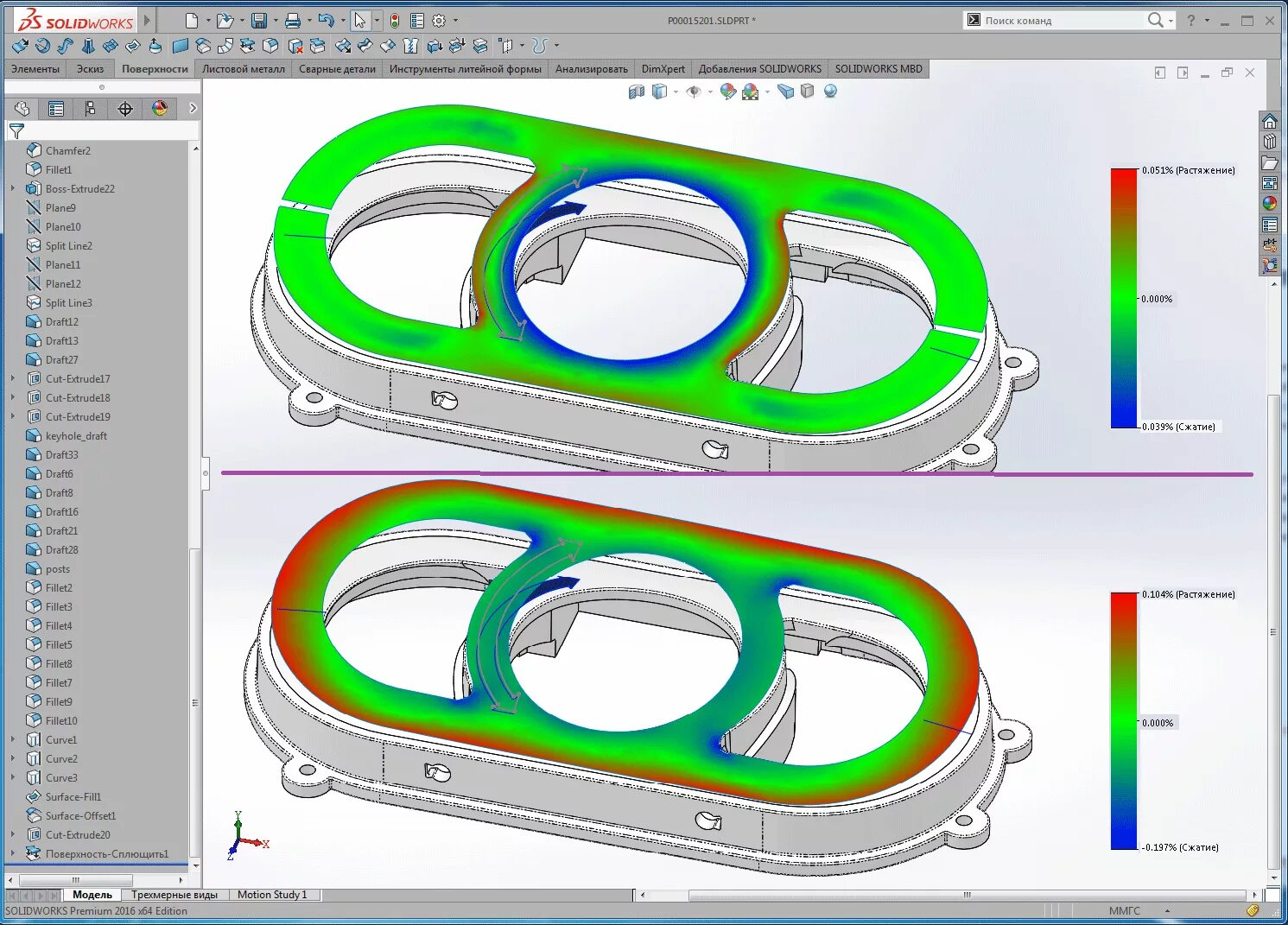Expand Cut-Extrude17 in feature tree
The image size is (1288, 925).
coord(12,378)
